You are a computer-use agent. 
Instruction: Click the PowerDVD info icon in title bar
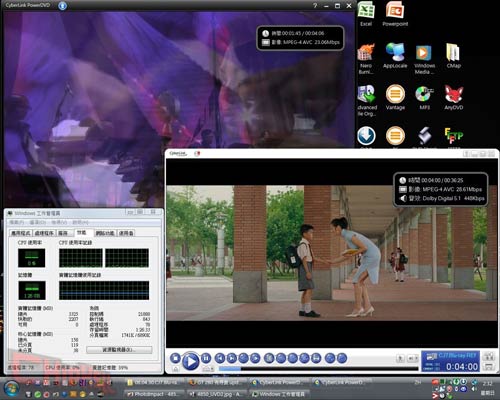62,6
